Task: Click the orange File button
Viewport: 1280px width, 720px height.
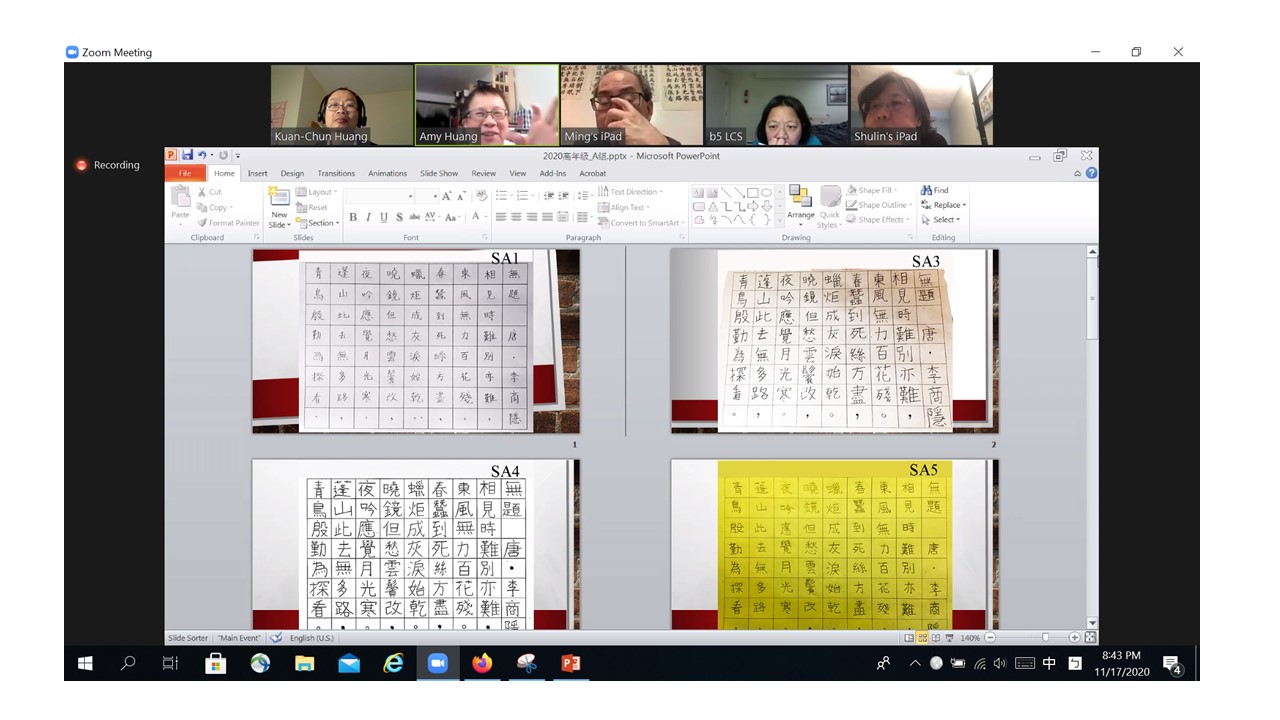Action: click(186, 173)
